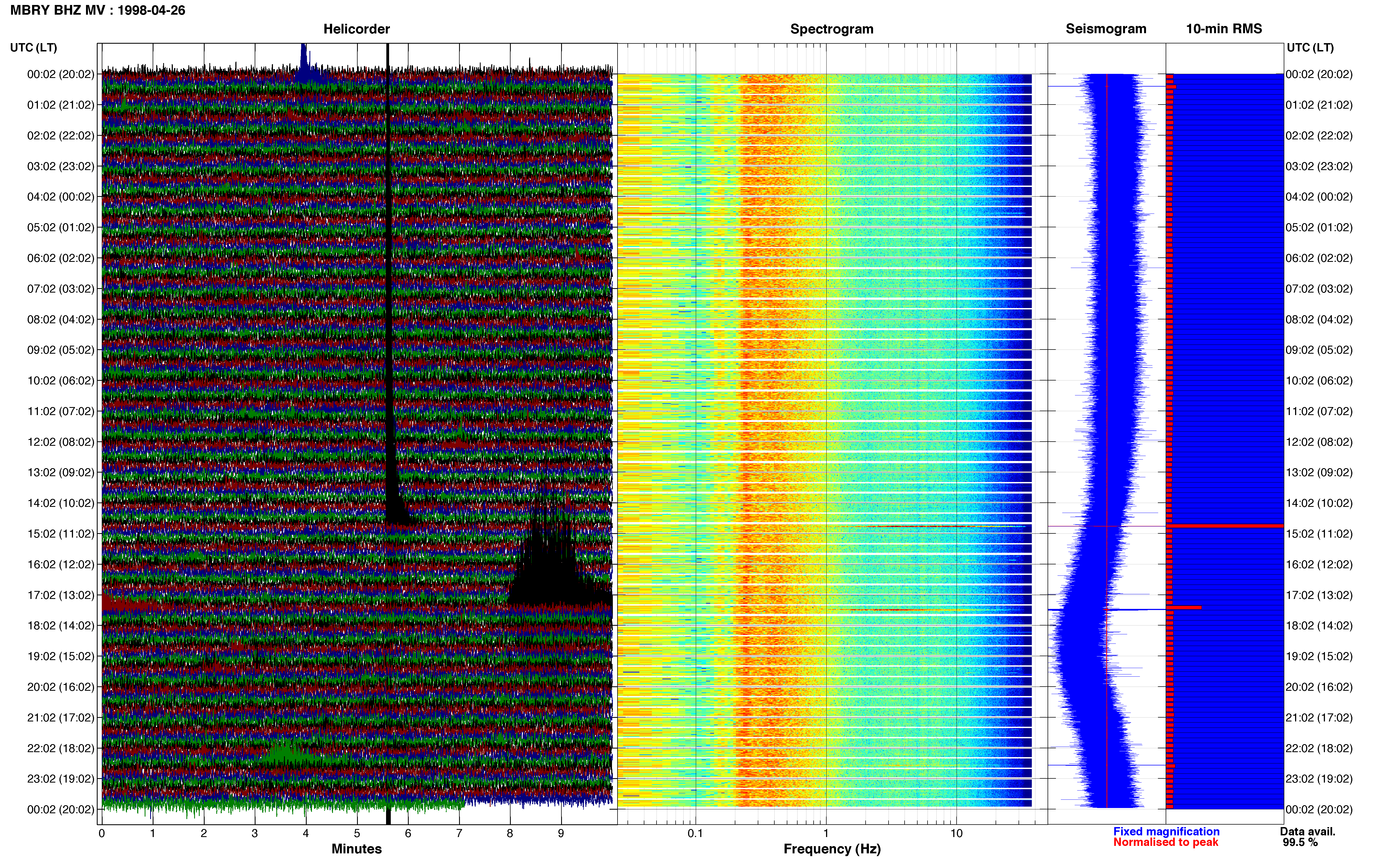Select the "99.5 %" data availability value

pyautogui.click(x=1300, y=842)
